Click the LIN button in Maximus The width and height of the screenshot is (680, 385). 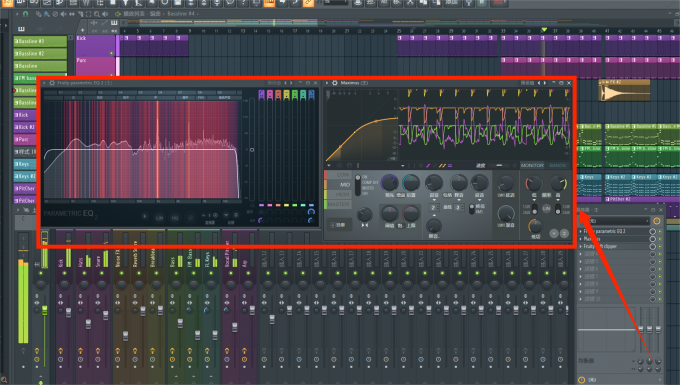pyautogui.click(x=546, y=209)
